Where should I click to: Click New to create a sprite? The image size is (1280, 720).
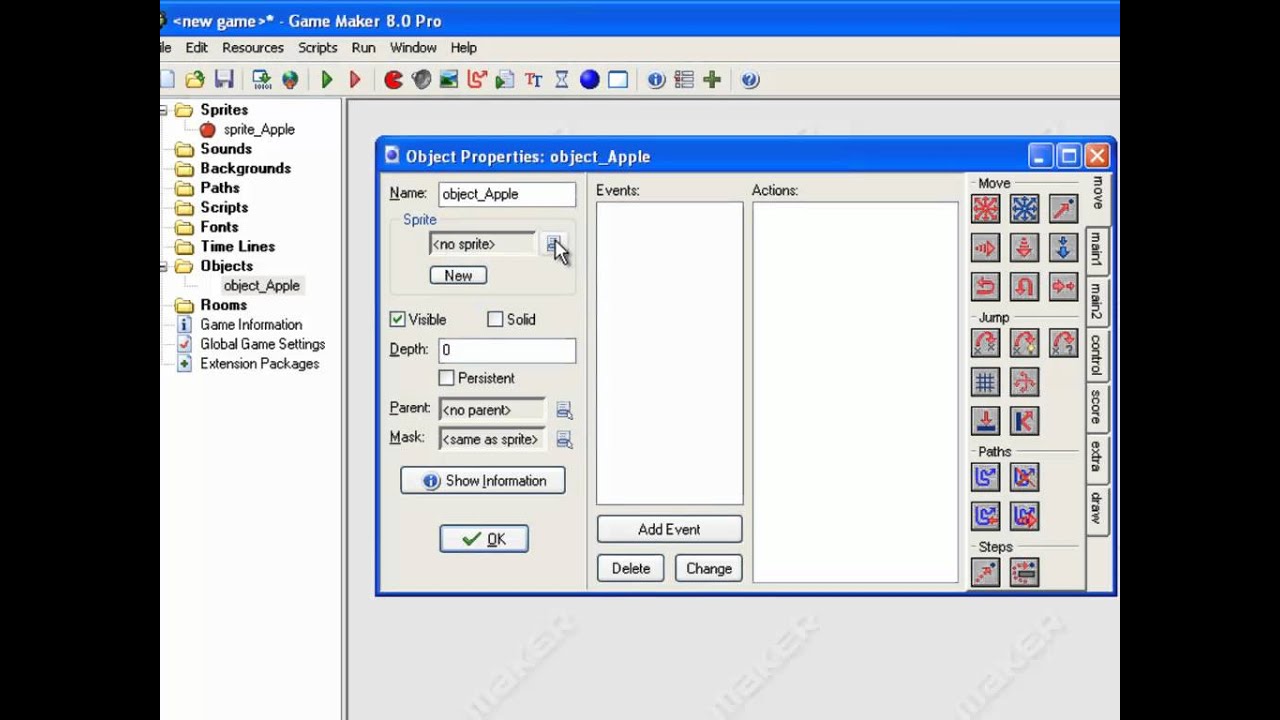(458, 275)
